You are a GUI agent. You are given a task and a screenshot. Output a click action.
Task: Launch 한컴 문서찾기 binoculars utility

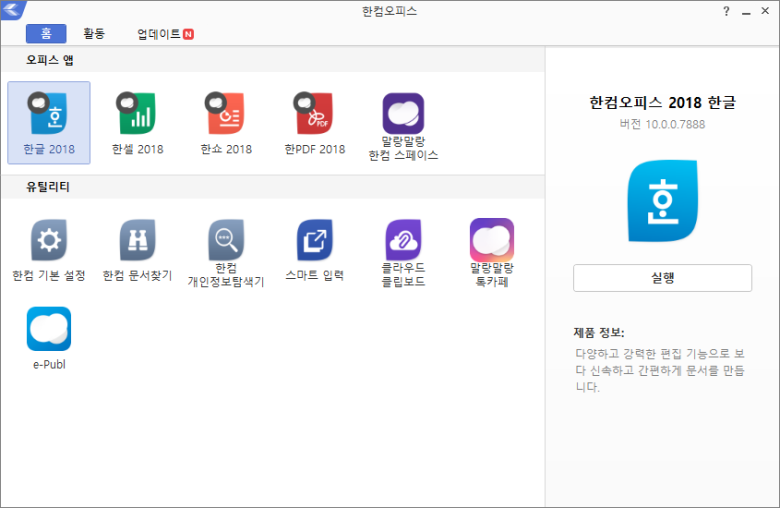click(x=137, y=250)
